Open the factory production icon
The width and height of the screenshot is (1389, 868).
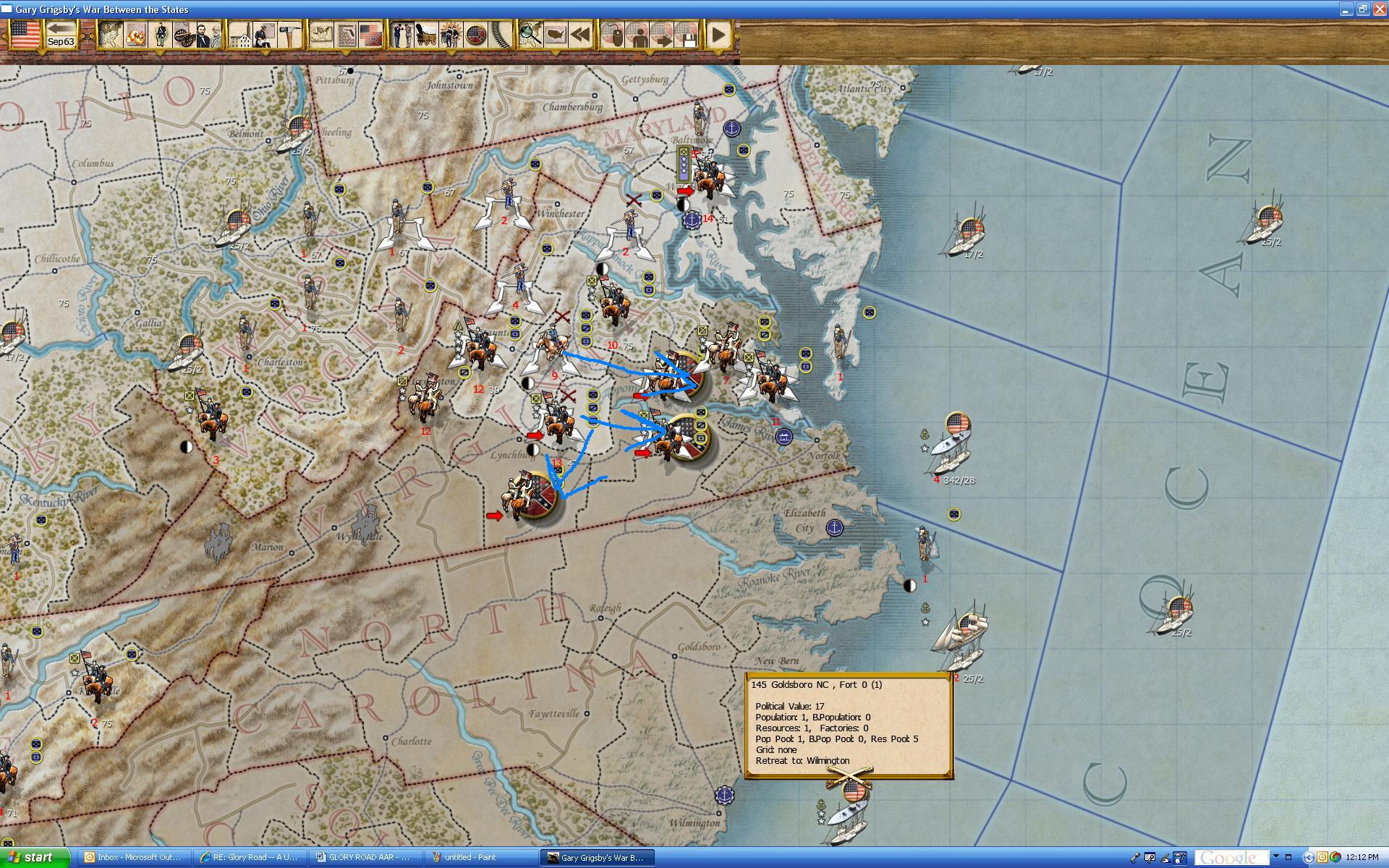[241, 34]
